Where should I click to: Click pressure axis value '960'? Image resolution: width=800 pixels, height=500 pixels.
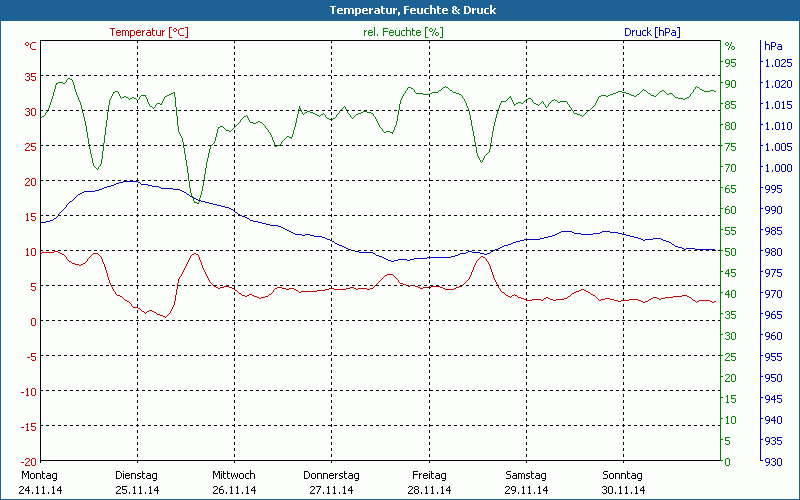point(773,336)
